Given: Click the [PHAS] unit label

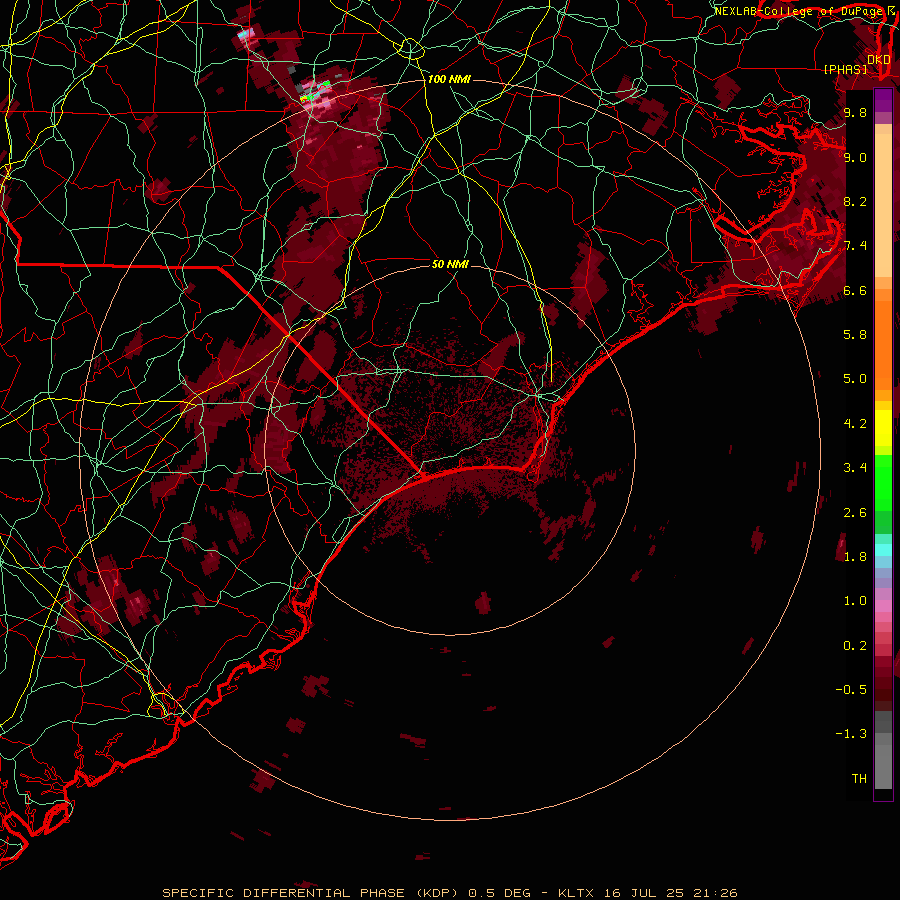Looking at the screenshot, I should click(845, 69).
